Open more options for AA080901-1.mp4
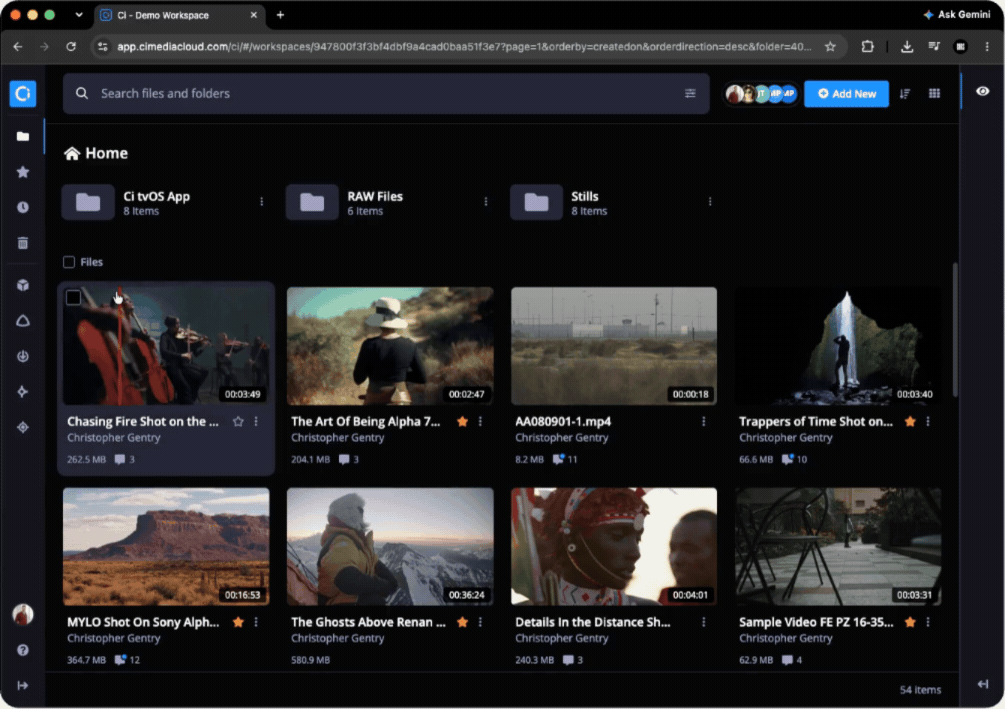 pos(704,421)
